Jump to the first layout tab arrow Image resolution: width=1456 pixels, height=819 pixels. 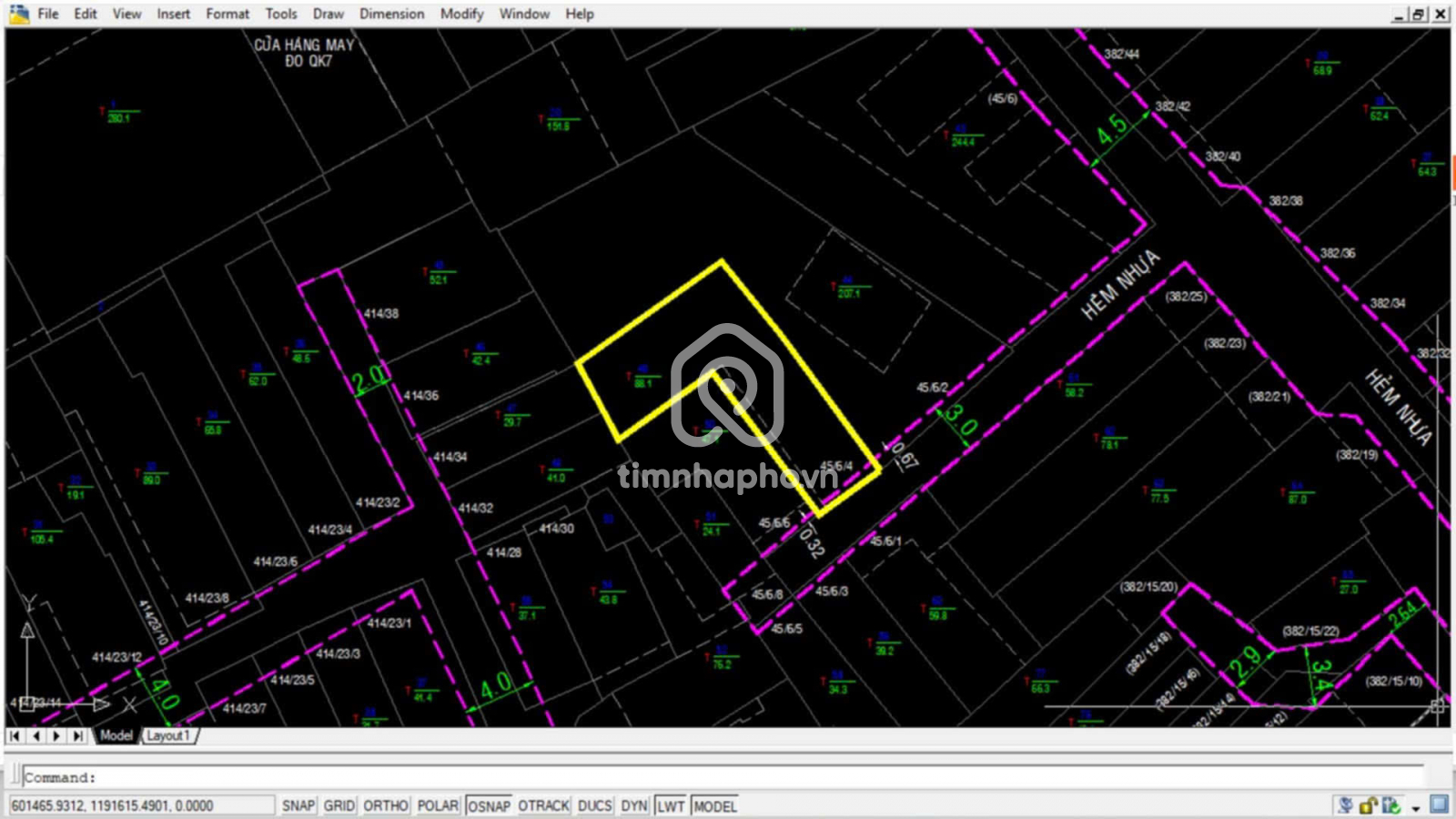coord(15,735)
